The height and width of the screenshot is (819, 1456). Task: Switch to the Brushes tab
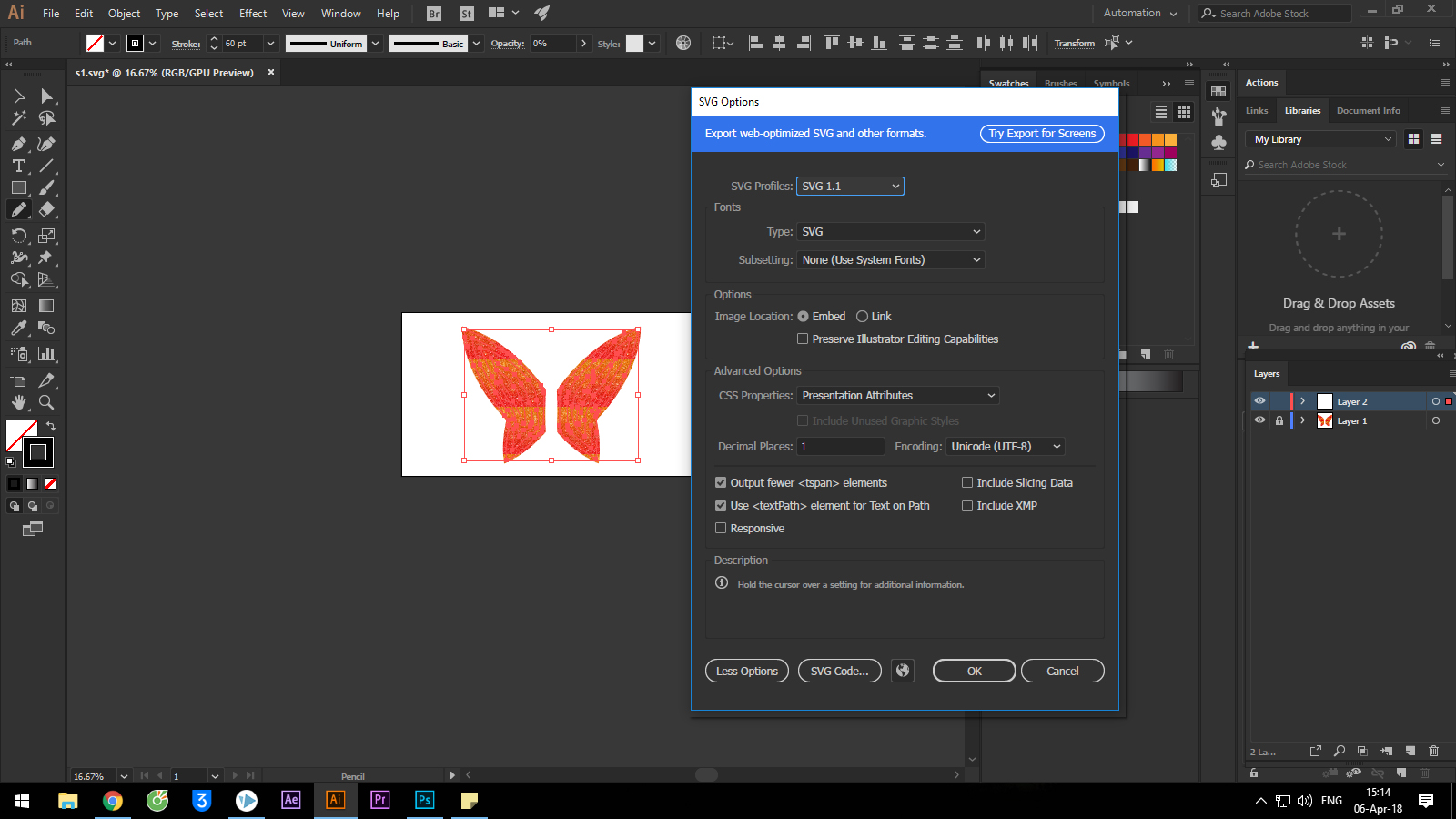tap(1060, 83)
